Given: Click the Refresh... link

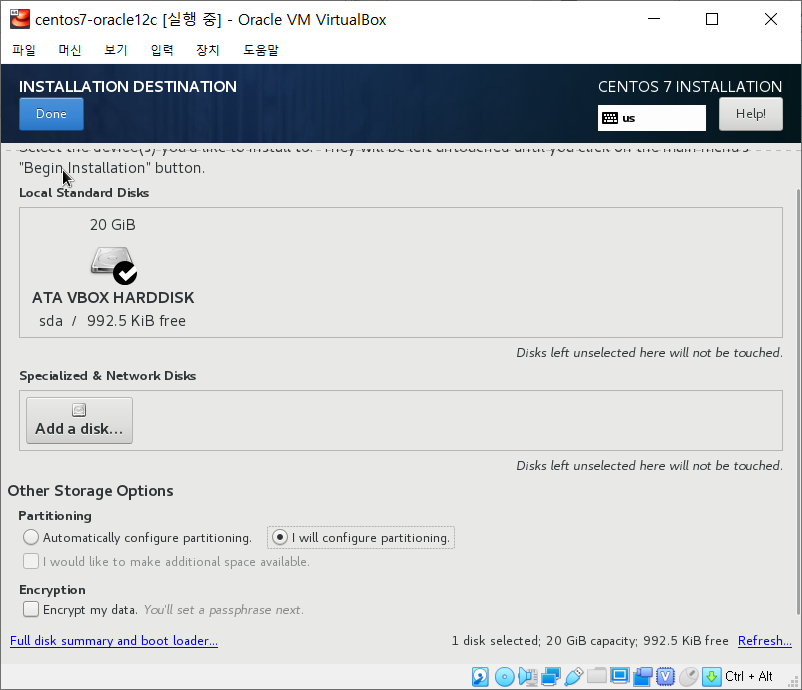Looking at the screenshot, I should (x=765, y=640).
